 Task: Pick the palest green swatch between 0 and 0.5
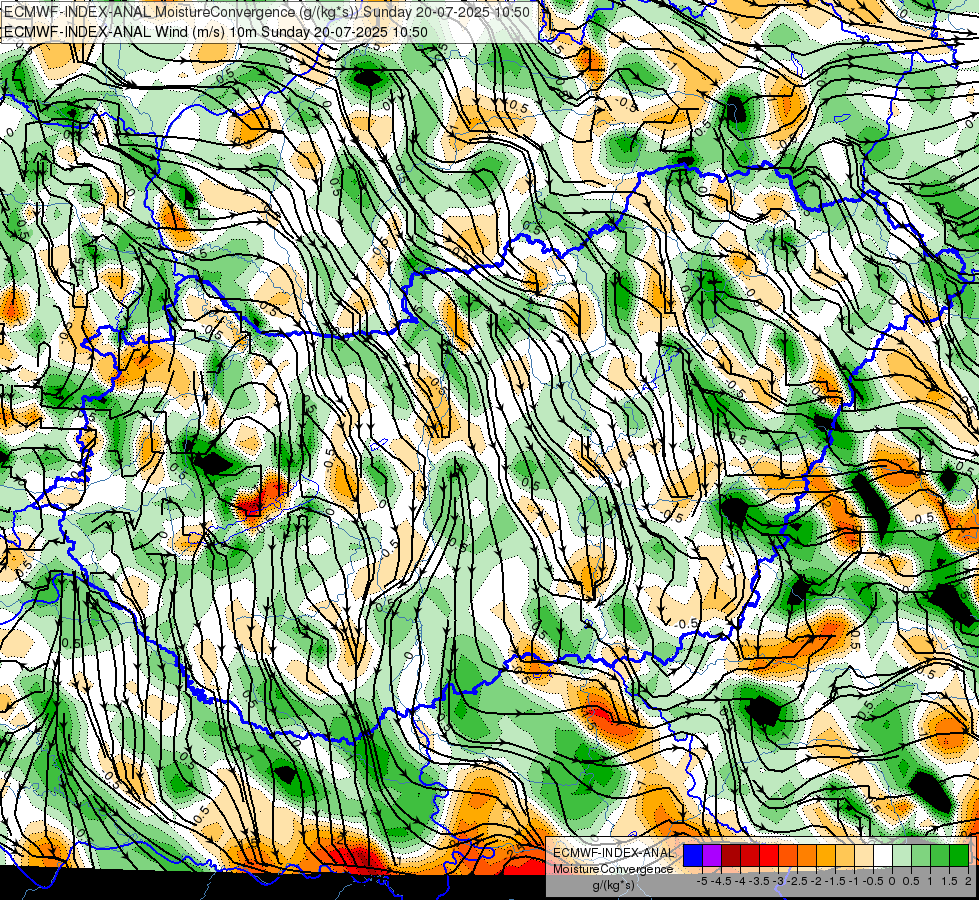(x=902, y=856)
